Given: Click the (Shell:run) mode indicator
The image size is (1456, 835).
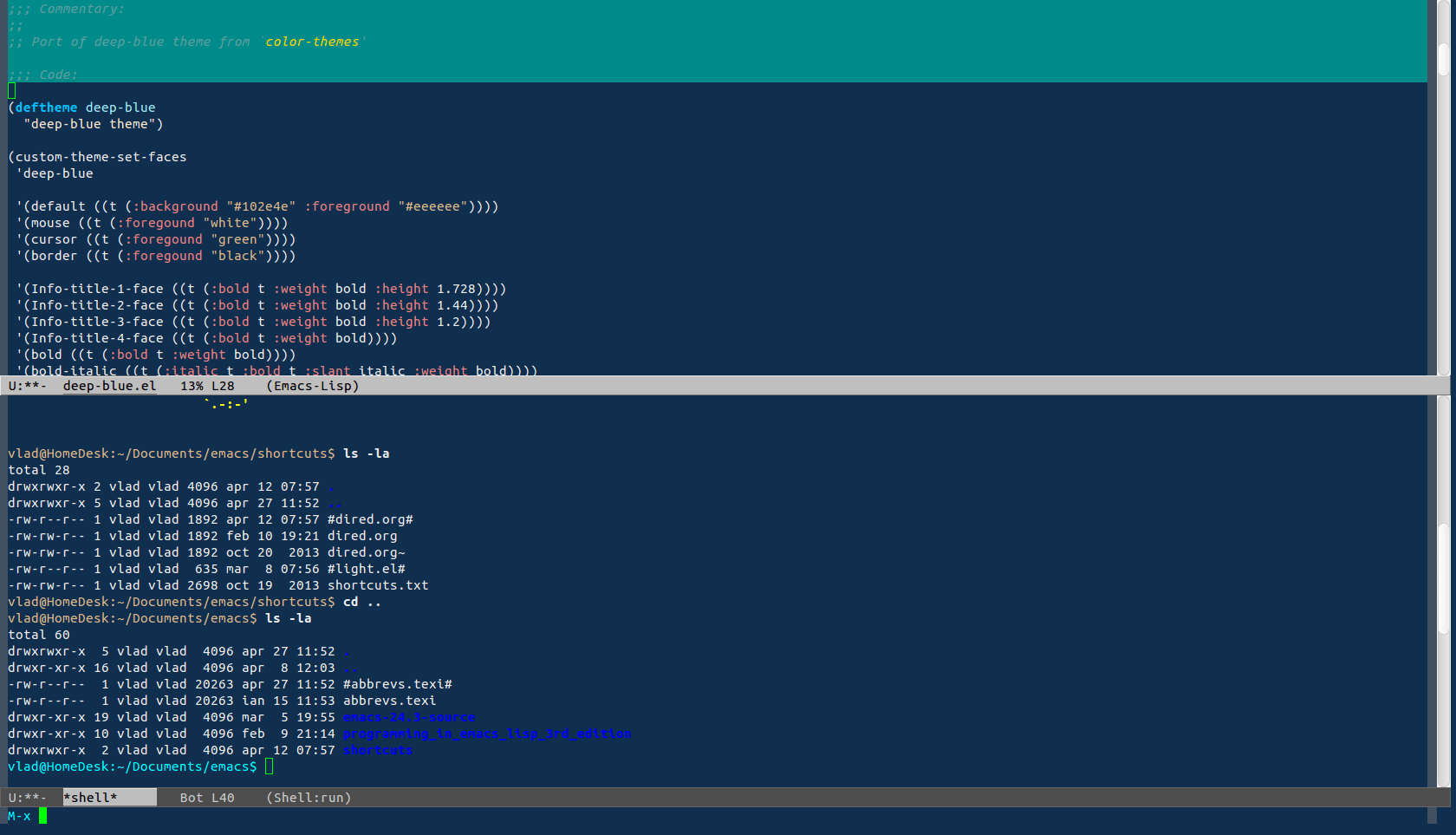Looking at the screenshot, I should pyautogui.click(x=309, y=797).
